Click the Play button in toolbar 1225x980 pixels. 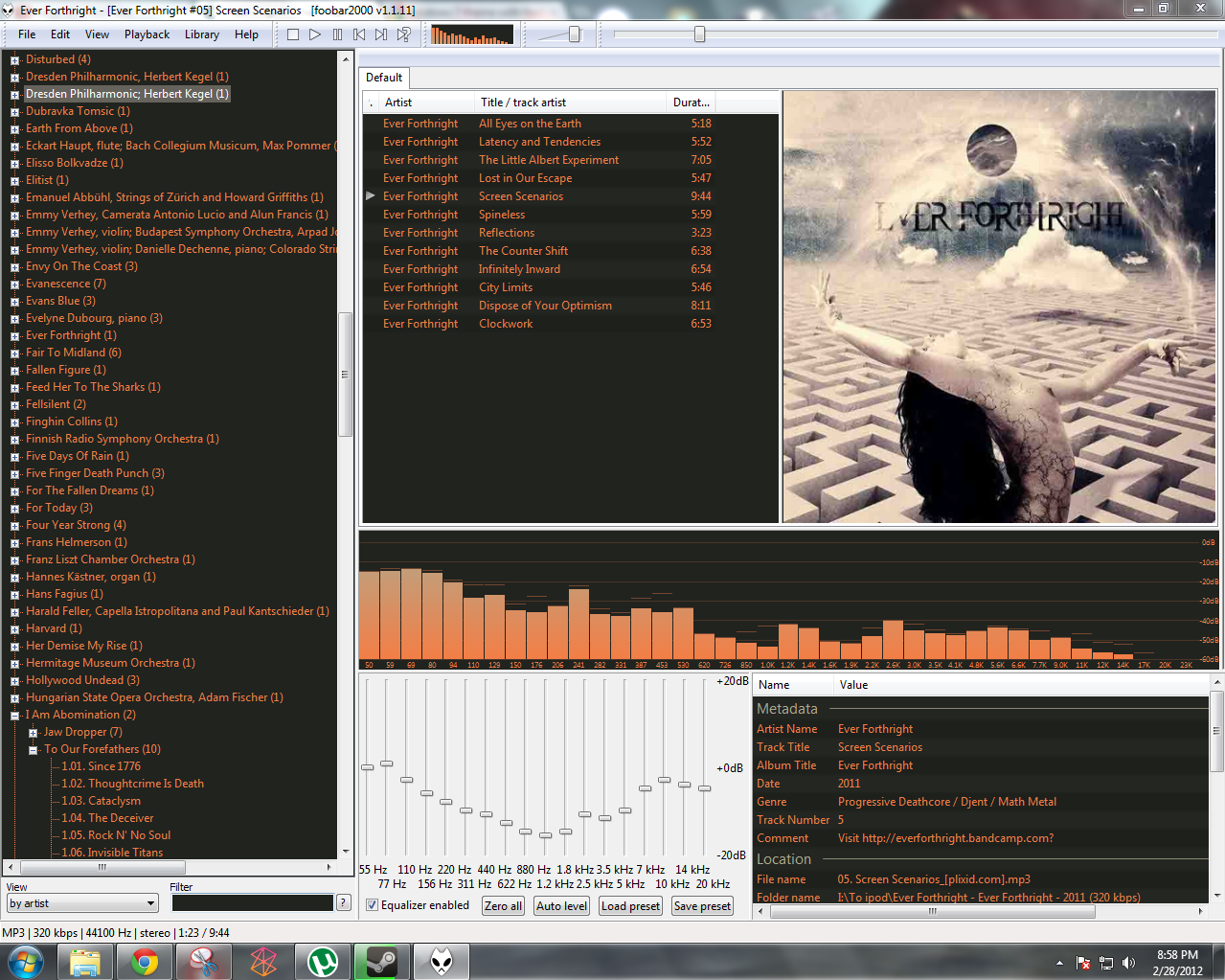[x=315, y=34]
